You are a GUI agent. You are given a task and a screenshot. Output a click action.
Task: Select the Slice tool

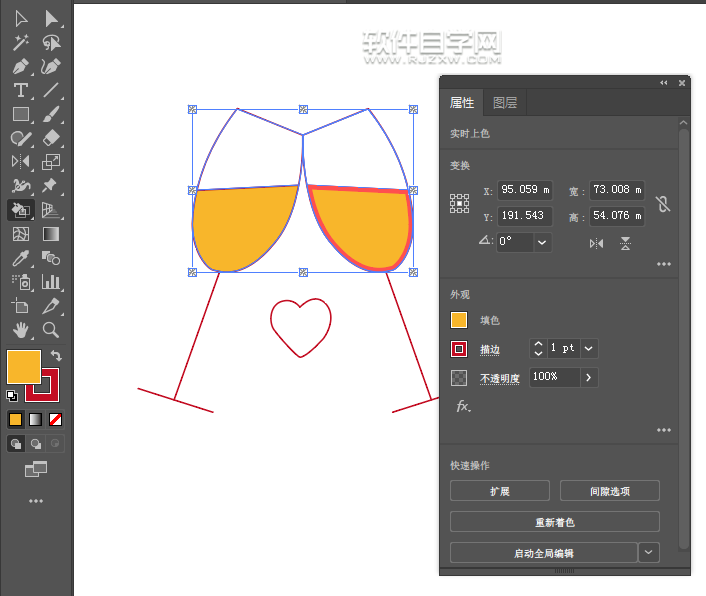click(x=51, y=306)
